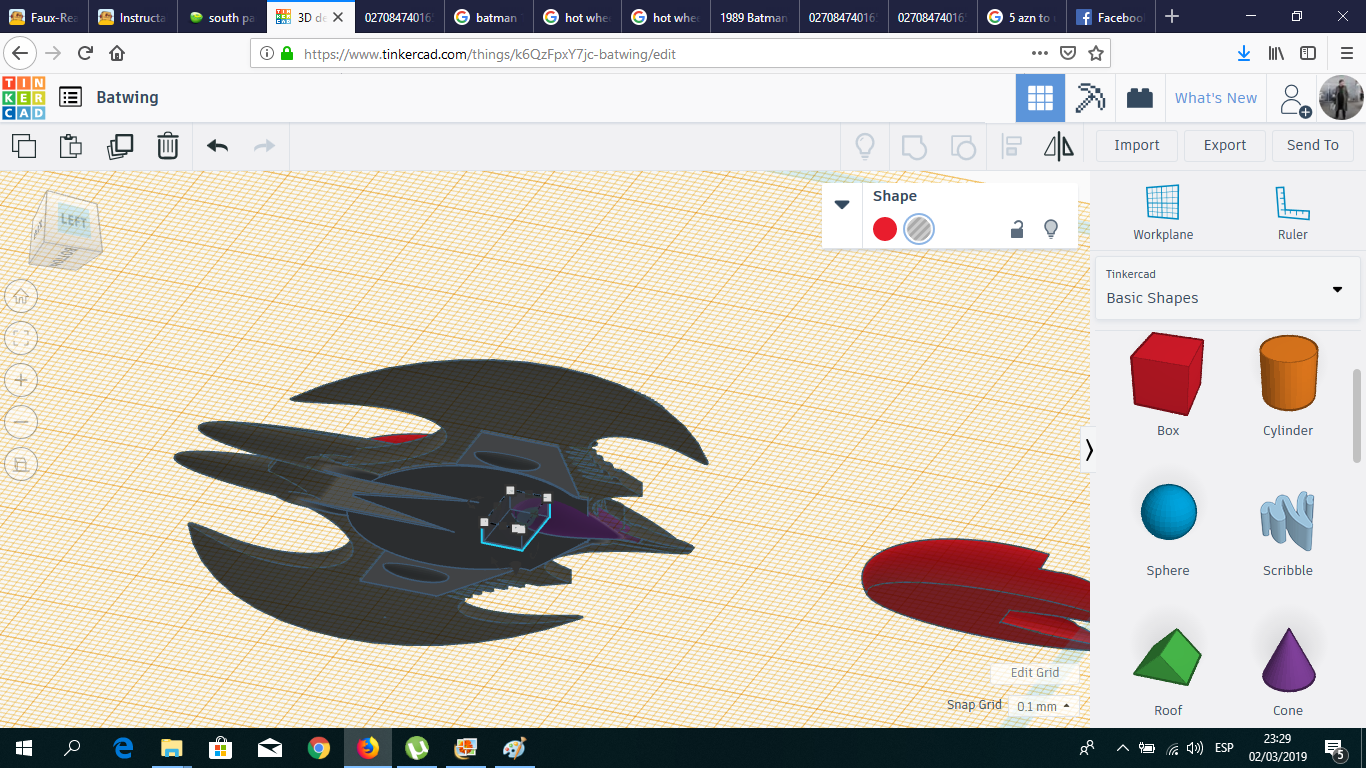
Task: Switch to the 1989 Batman browser tab
Action: [x=754, y=17]
